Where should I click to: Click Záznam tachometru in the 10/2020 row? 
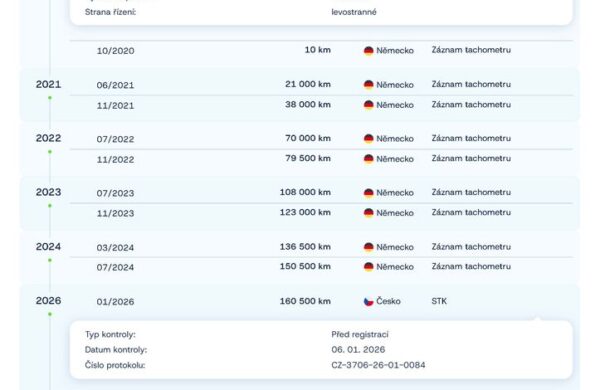[471, 50]
